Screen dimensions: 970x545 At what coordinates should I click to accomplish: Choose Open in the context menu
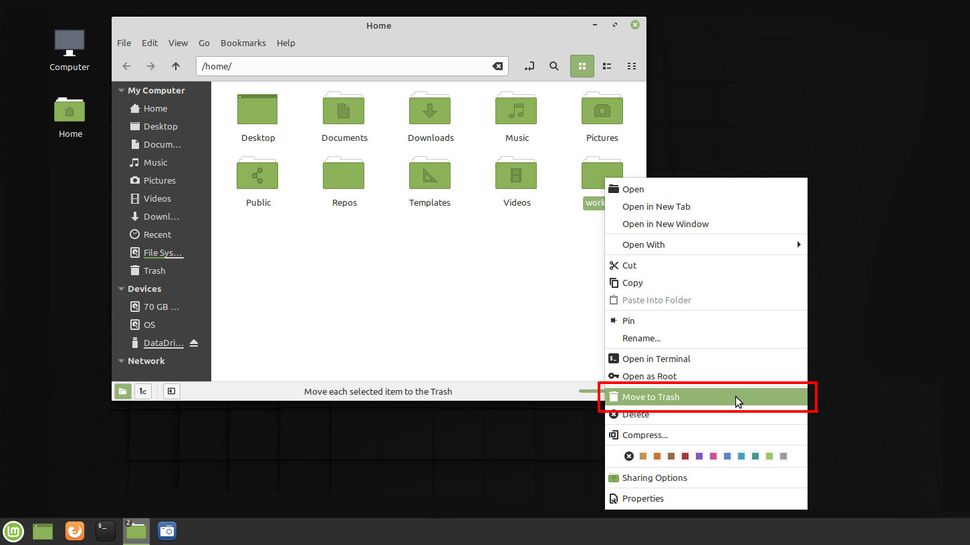tap(706, 189)
